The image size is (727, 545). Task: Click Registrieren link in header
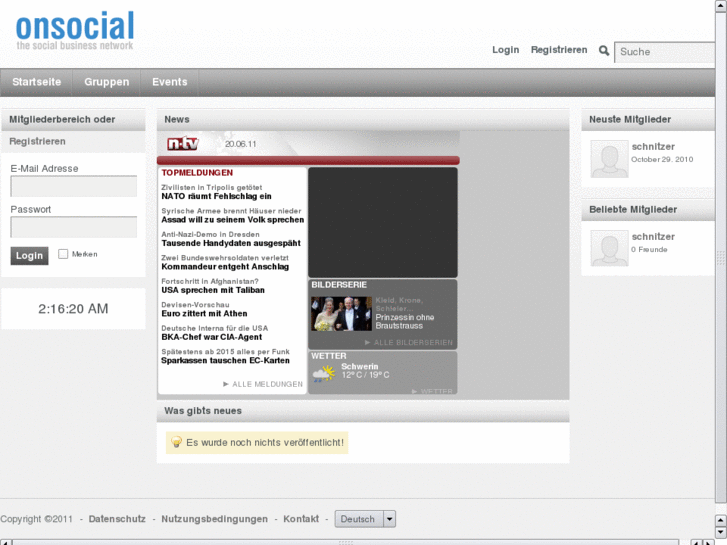[559, 50]
